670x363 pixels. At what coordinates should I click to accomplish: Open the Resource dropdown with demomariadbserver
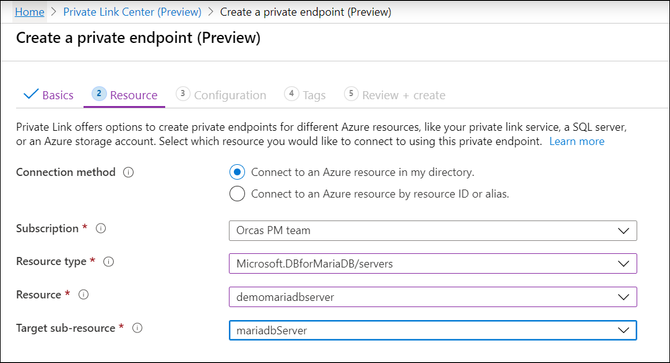(x=433, y=297)
